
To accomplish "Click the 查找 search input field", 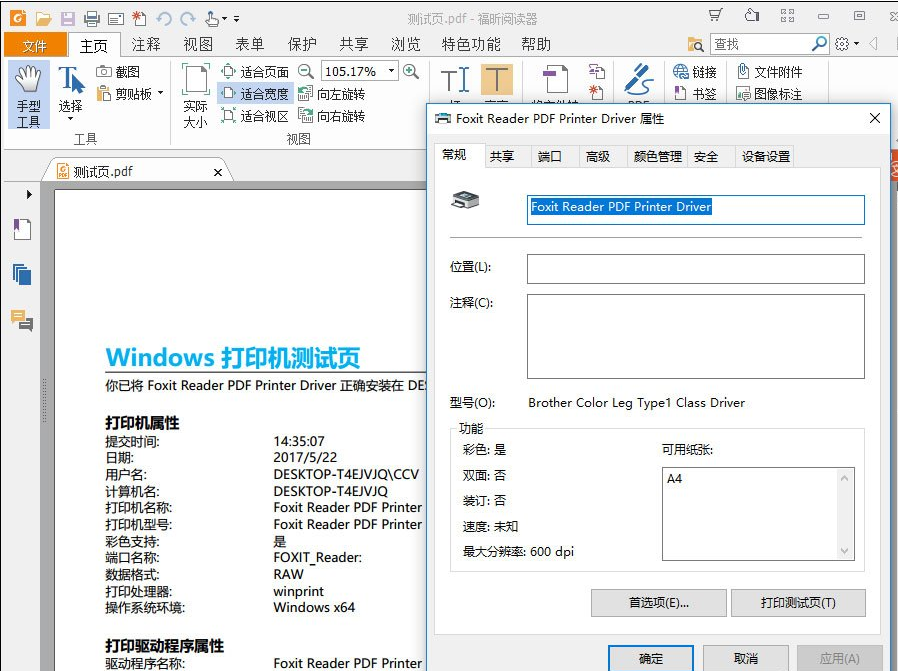I will (x=761, y=44).
